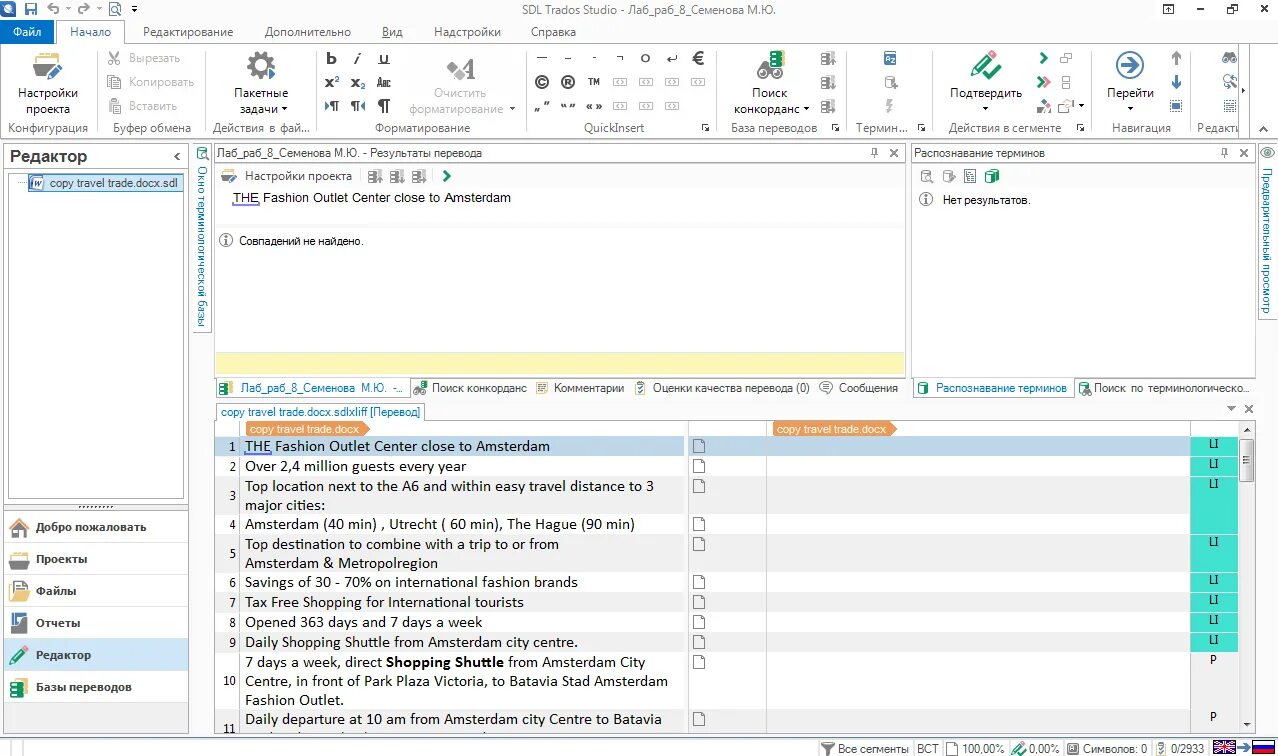Click the Подтвердить confirm segment icon
The height and width of the screenshot is (756, 1278).
[x=986, y=67]
